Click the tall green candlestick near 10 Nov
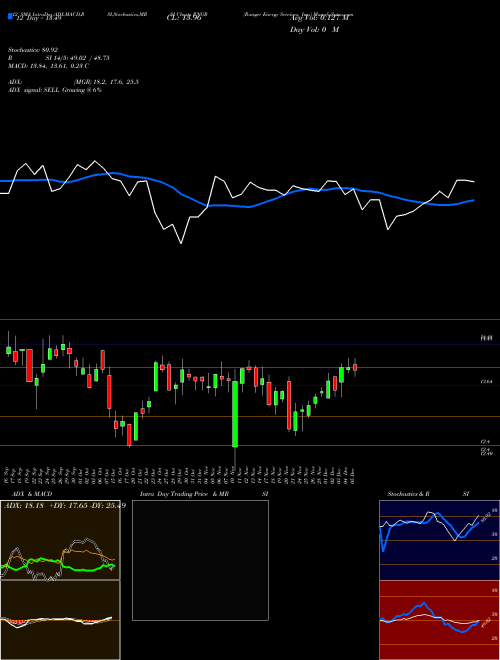 coord(235,414)
